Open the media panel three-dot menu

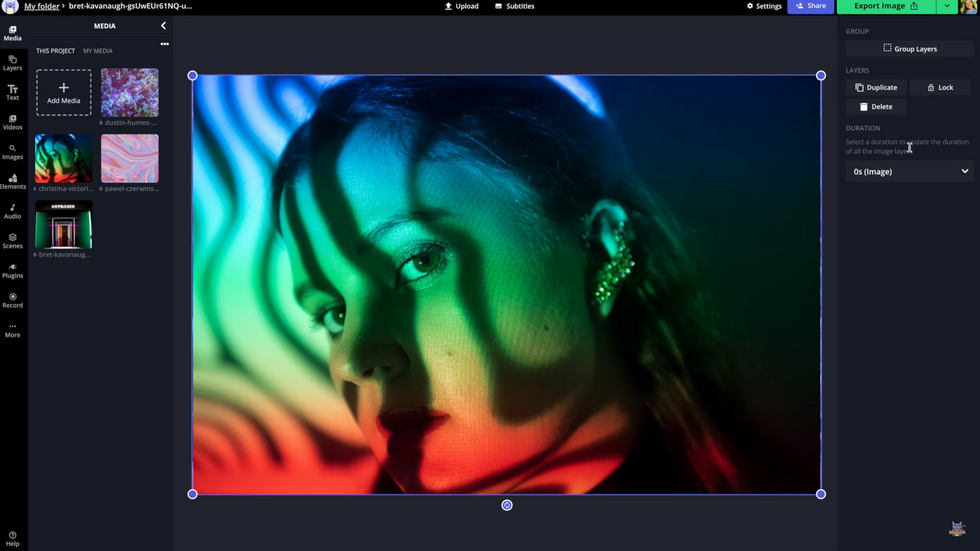[164, 44]
